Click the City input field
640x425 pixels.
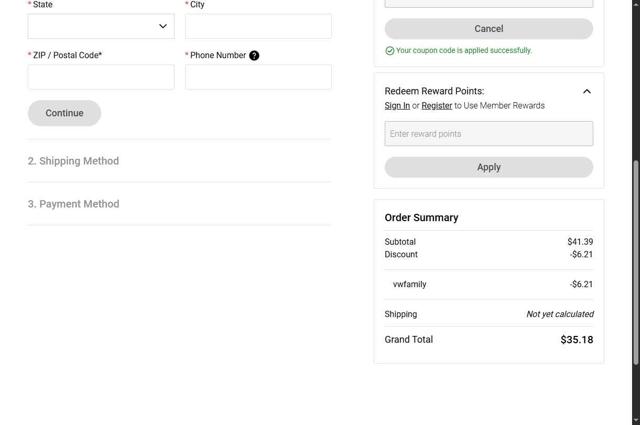(258, 26)
